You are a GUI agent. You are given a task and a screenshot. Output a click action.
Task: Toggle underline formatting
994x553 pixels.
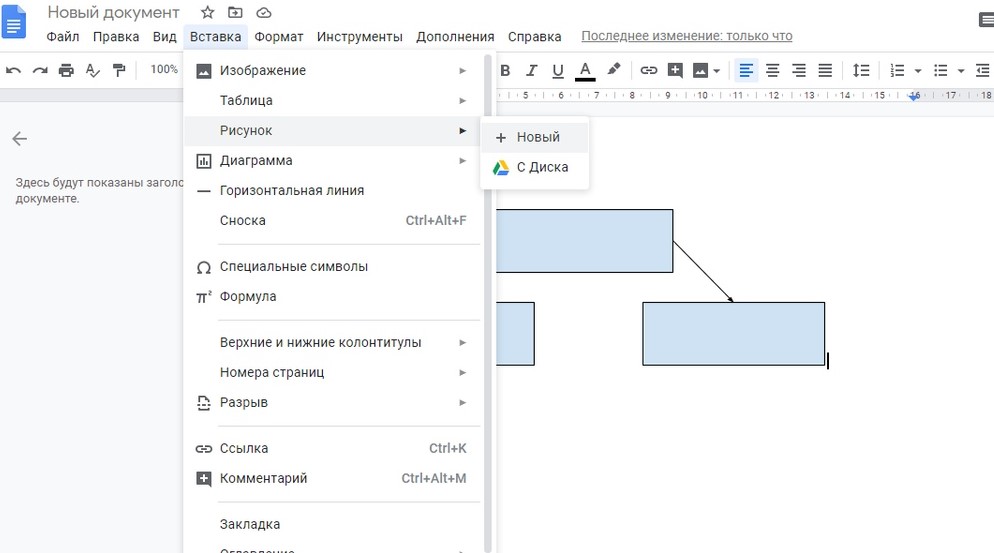tap(558, 70)
